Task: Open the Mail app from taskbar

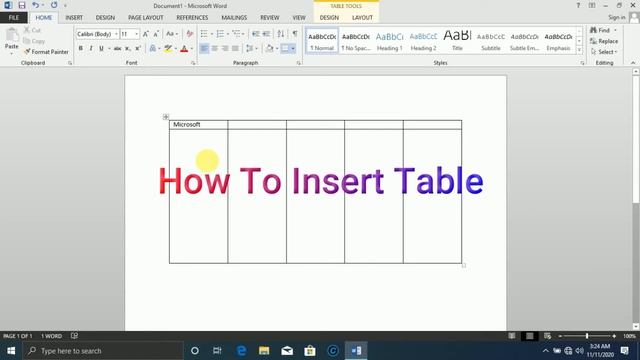Action: click(287, 351)
